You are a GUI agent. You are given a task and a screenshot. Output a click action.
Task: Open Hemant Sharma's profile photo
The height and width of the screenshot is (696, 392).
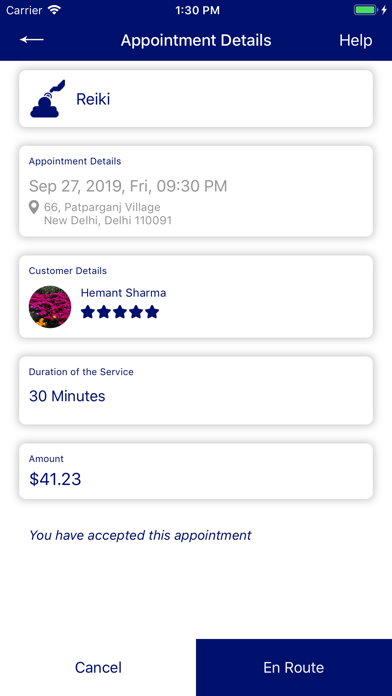click(50, 307)
